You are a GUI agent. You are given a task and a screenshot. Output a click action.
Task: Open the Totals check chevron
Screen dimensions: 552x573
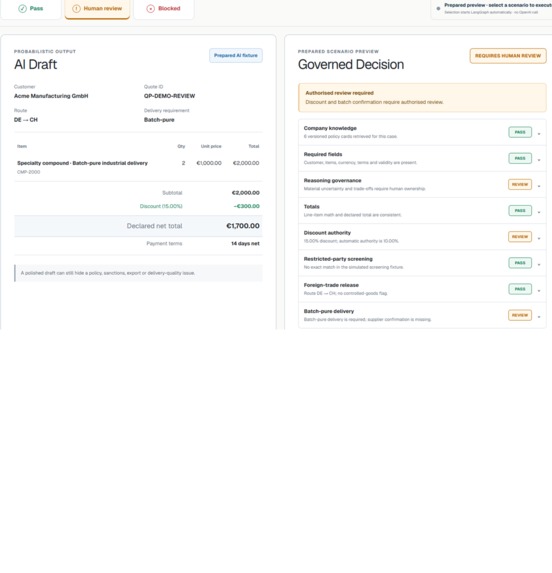[539, 212]
